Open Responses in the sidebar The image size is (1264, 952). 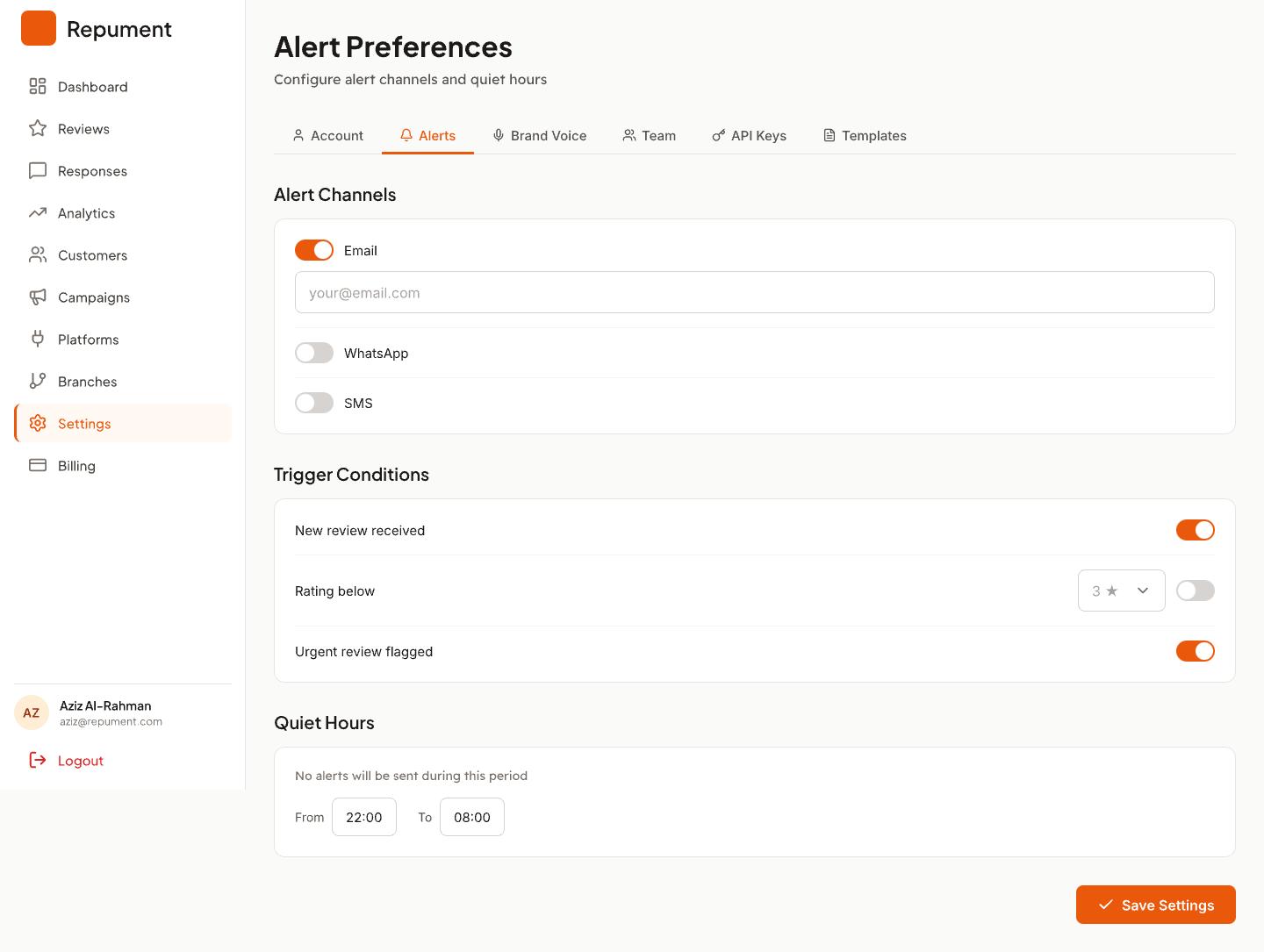point(123,170)
